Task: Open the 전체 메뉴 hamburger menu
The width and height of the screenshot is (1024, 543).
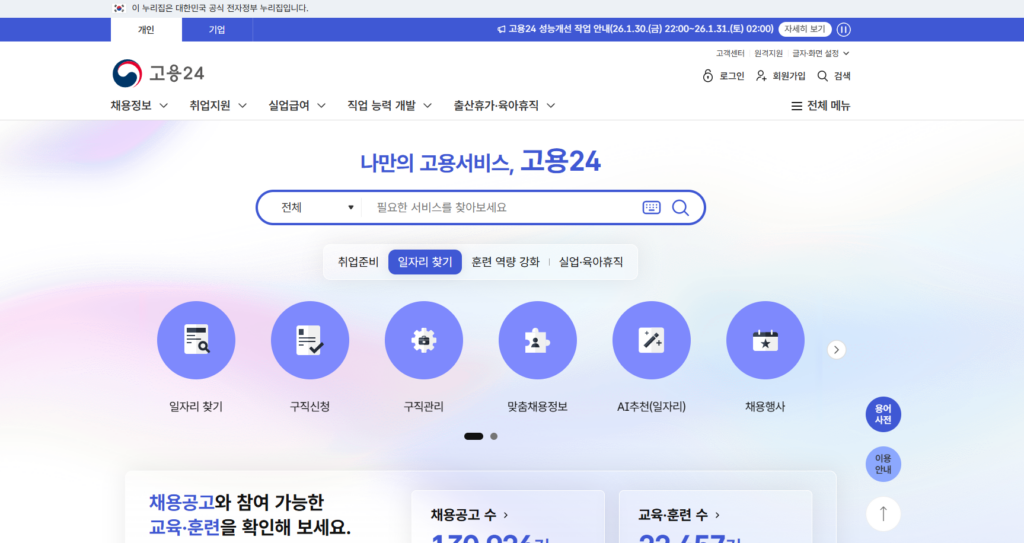Action: (820, 106)
